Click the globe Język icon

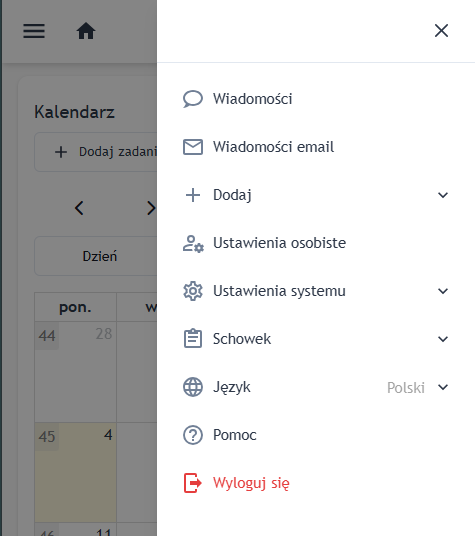click(x=193, y=387)
